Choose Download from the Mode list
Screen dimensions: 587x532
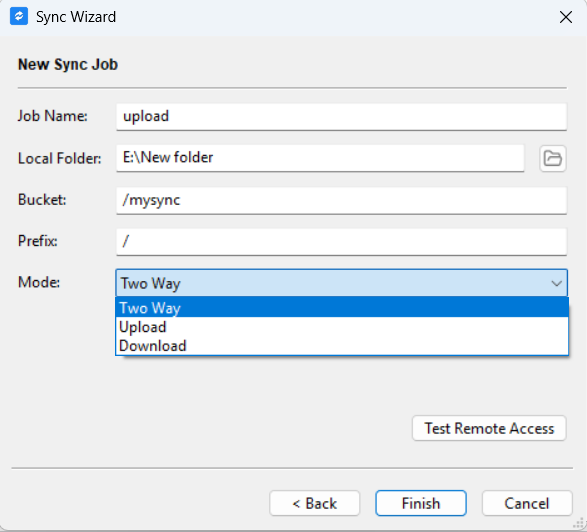[342, 346]
